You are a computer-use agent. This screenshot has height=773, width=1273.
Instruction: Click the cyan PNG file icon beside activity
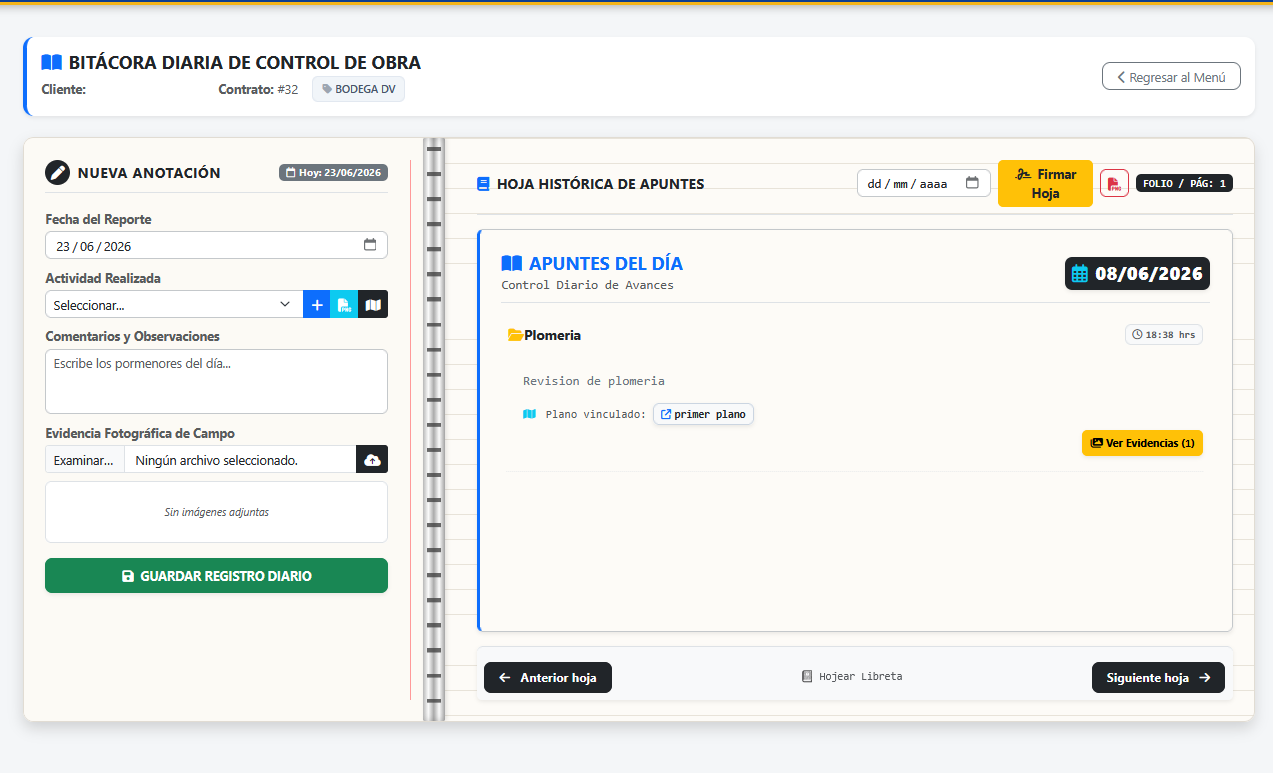[x=344, y=305]
